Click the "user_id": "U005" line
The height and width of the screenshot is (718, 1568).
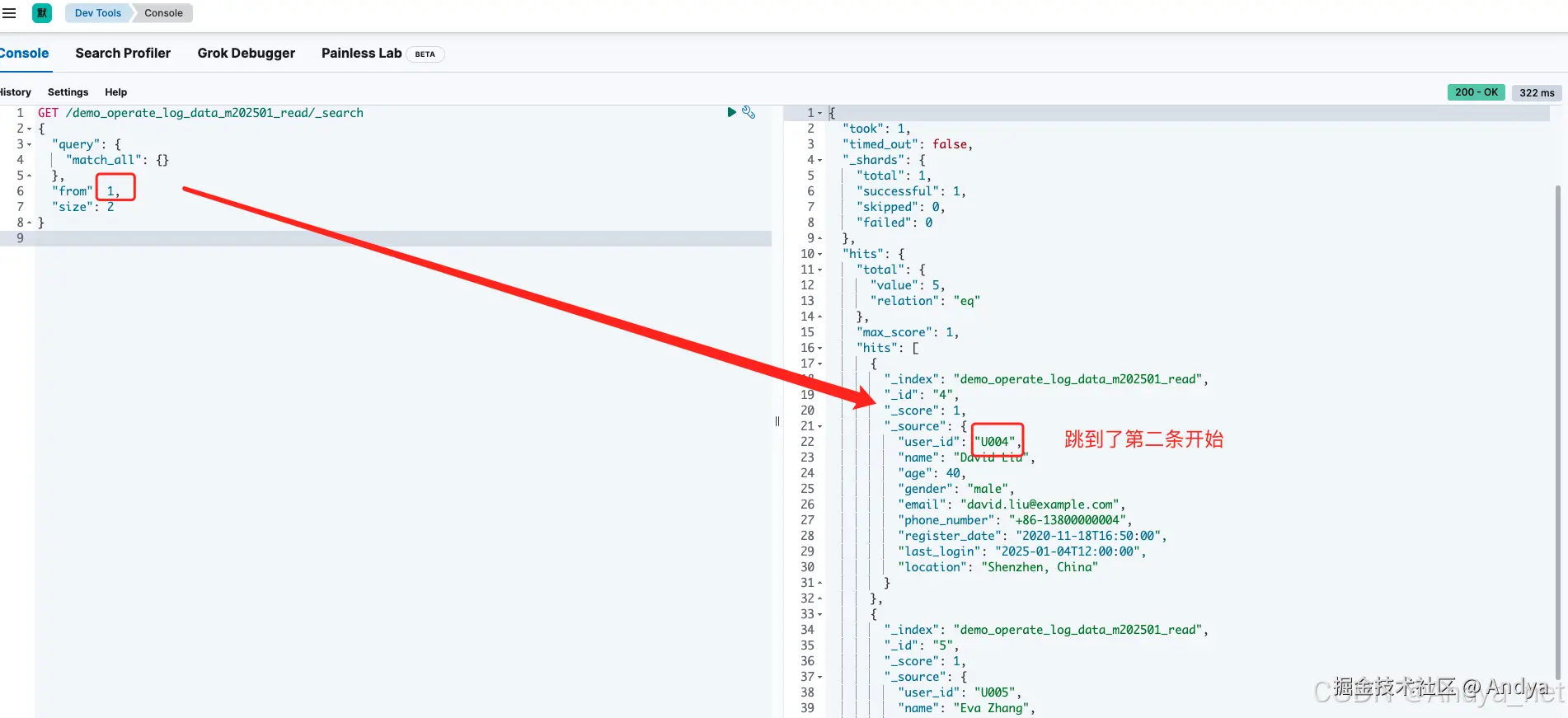click(x=960, y=692)
